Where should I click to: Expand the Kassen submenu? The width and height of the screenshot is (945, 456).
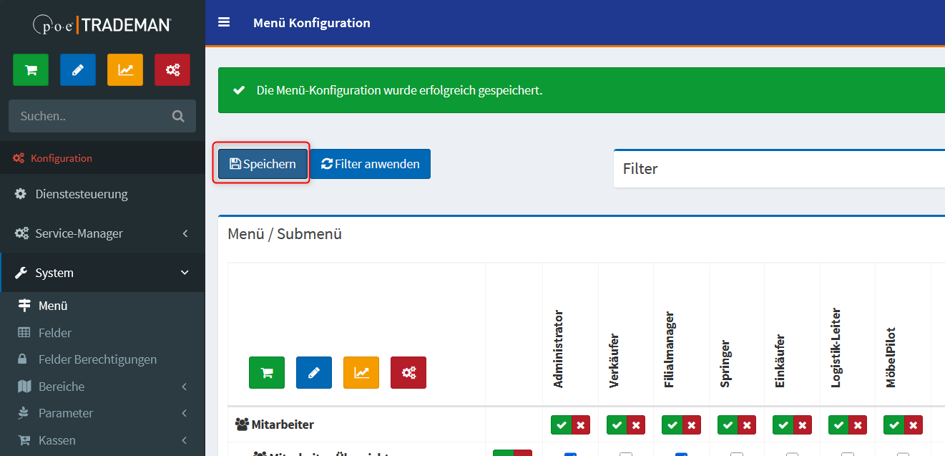102,440
